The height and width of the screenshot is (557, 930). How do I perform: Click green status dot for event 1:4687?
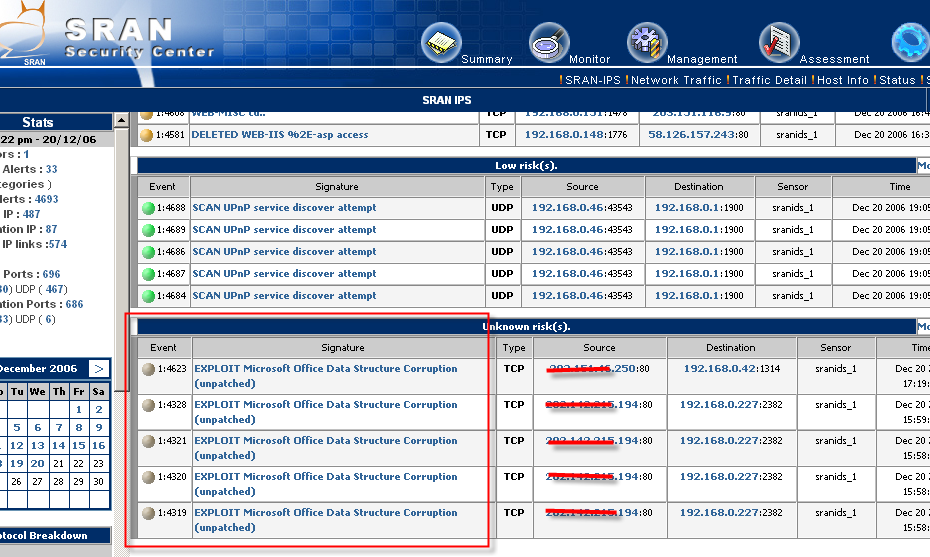[148, 274]
